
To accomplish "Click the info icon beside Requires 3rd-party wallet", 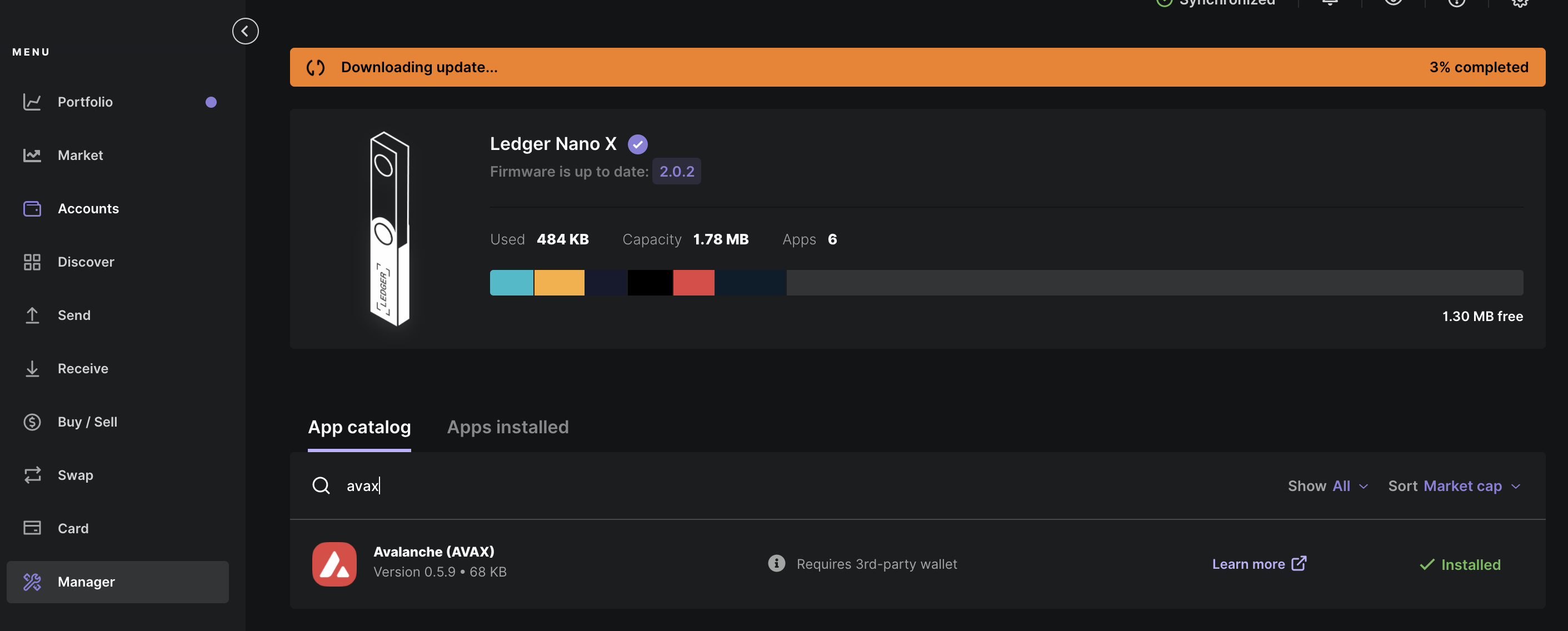I will tap(776, 563).
